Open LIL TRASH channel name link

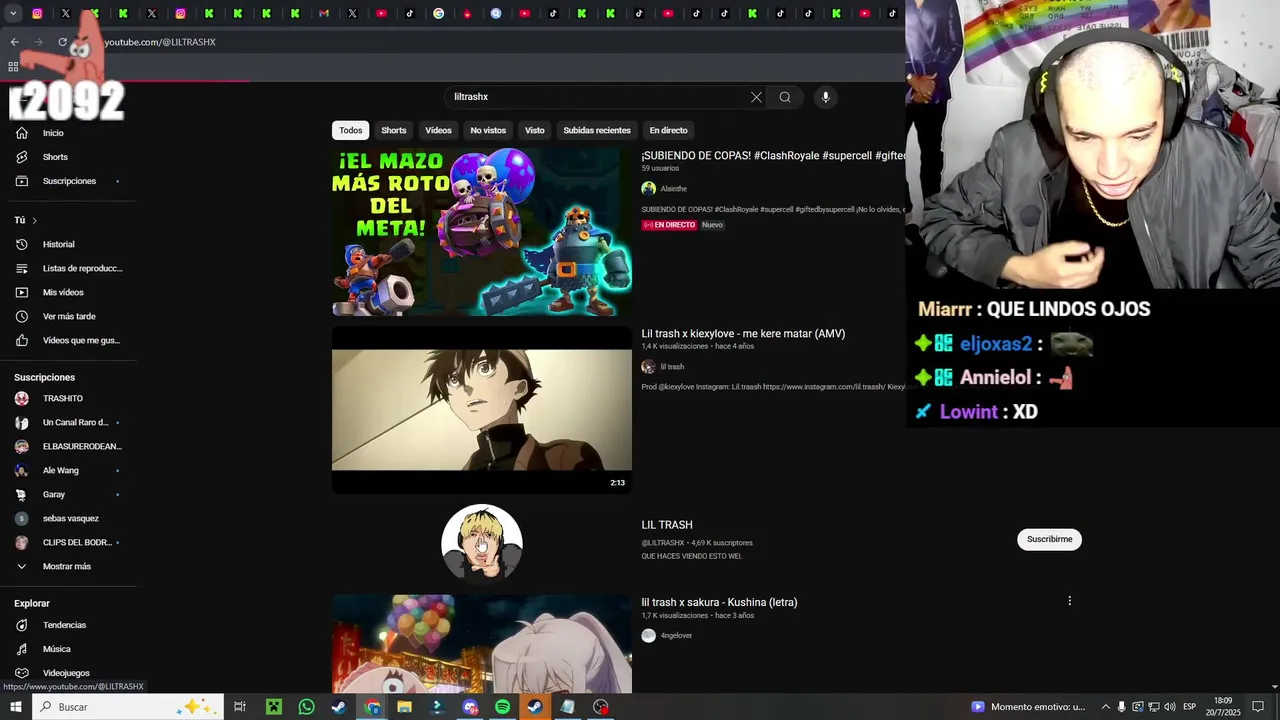(667, 525)
